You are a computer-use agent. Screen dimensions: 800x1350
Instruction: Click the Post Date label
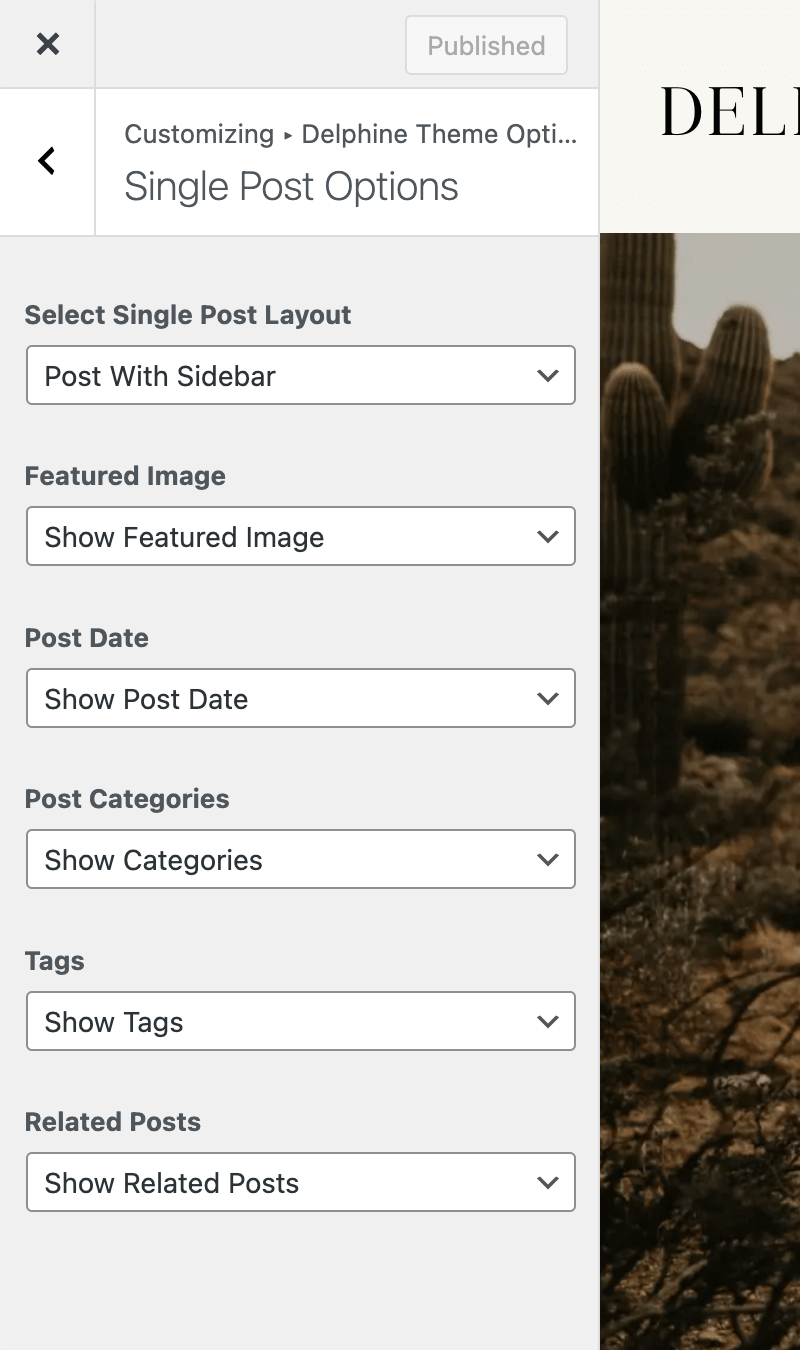pyautogui.click(x=87, y=638)
